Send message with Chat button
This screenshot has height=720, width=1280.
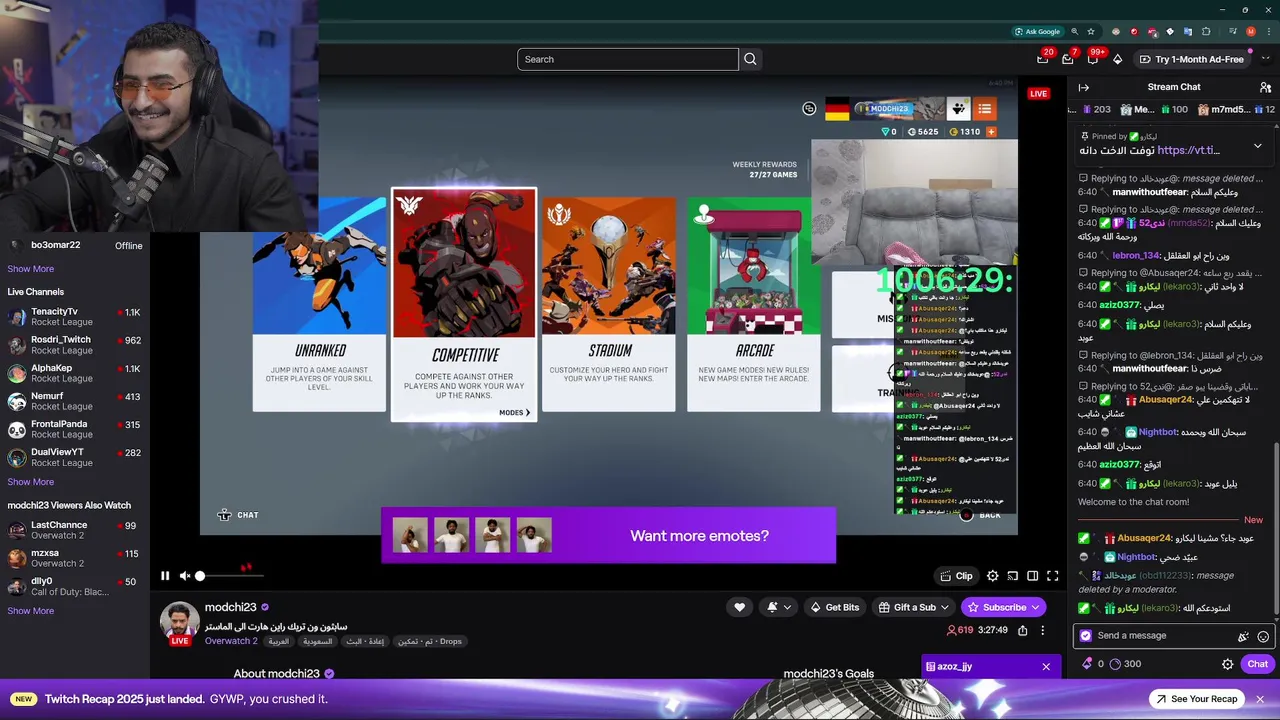coord(1257,664)
